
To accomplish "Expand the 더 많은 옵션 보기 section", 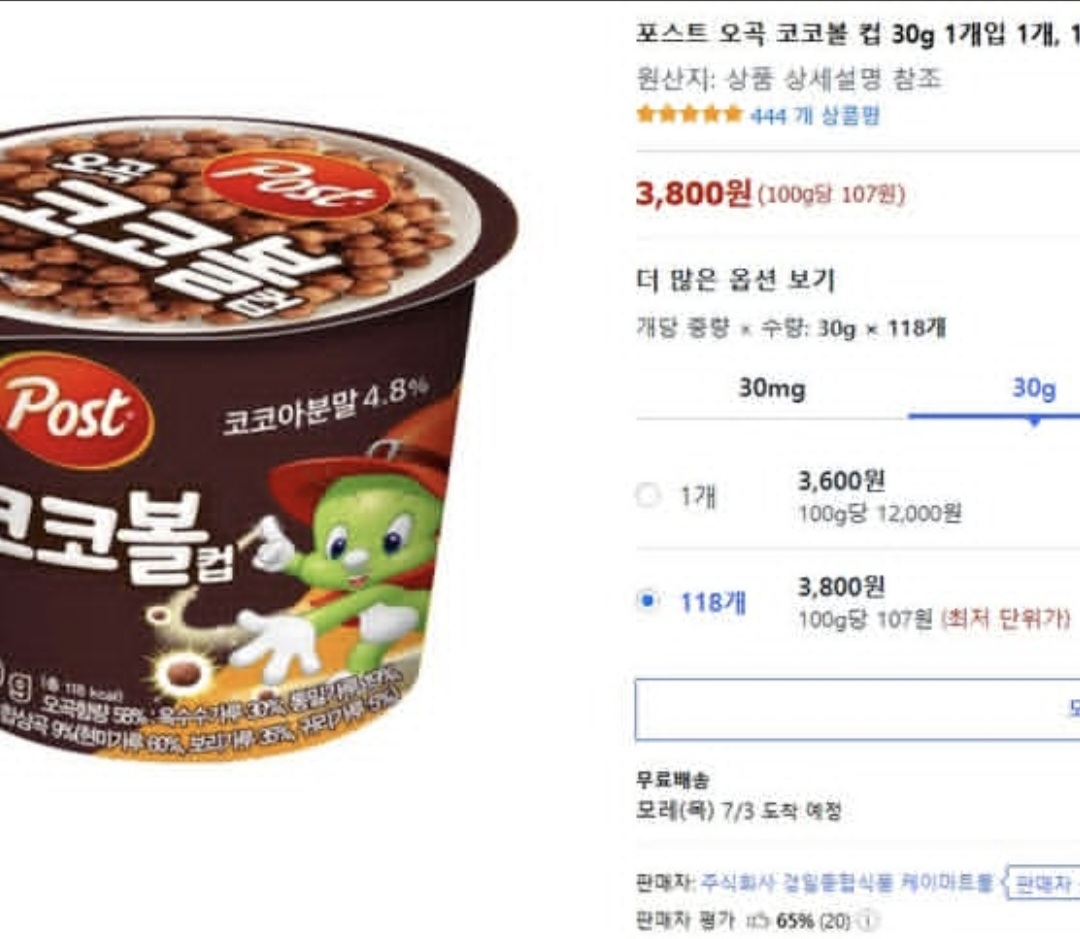I will 735,280.
